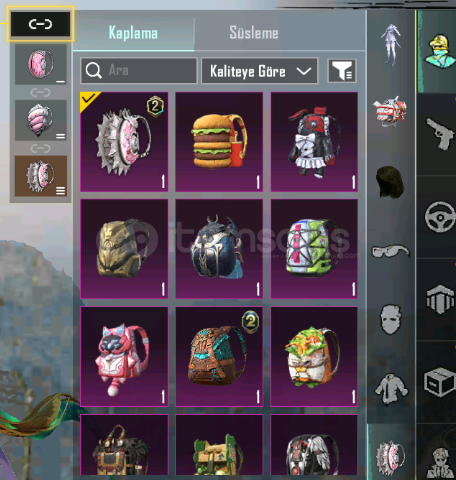Toggle link between second and third backpack levels
Screen dimensions: 456x480
click(40, 148)
